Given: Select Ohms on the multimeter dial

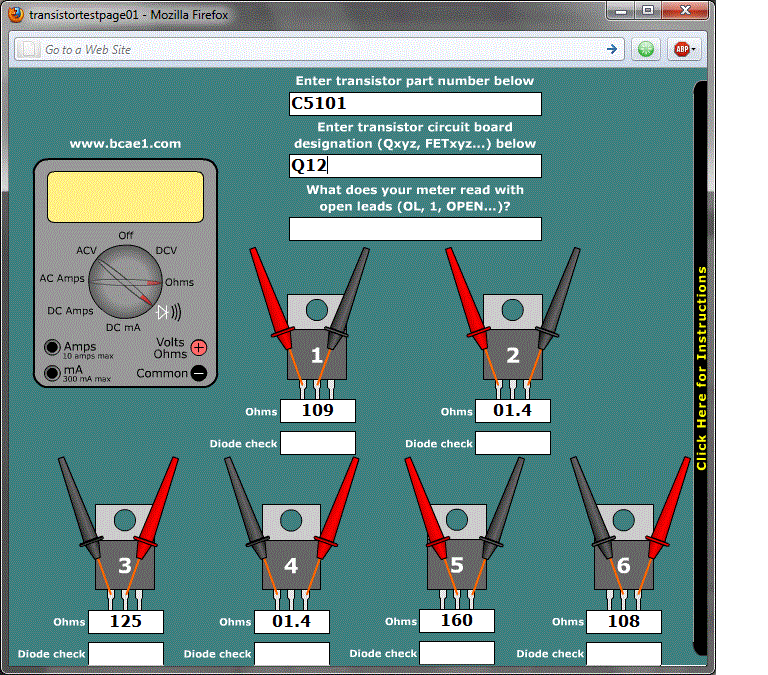Looking at the screenshot, I should pos(179,282).
